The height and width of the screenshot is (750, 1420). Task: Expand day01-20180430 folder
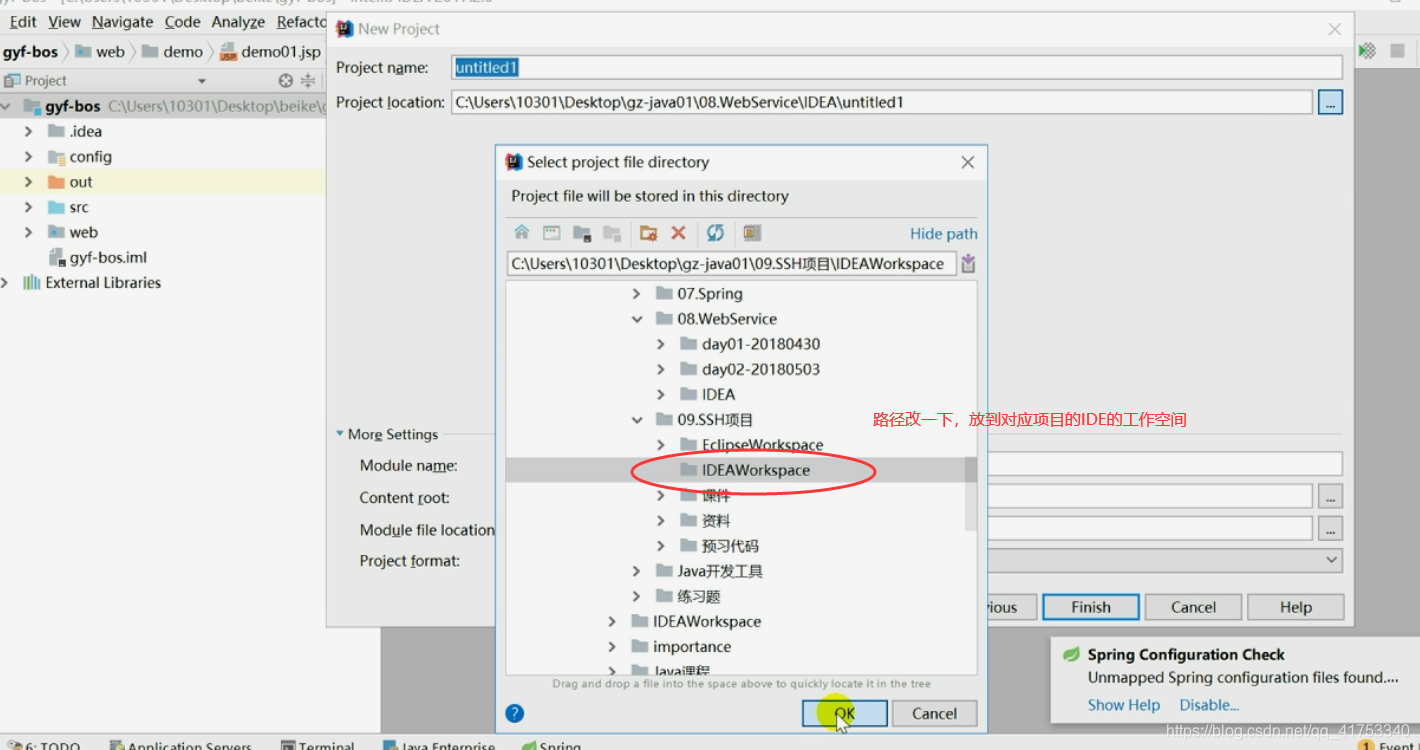660,344
